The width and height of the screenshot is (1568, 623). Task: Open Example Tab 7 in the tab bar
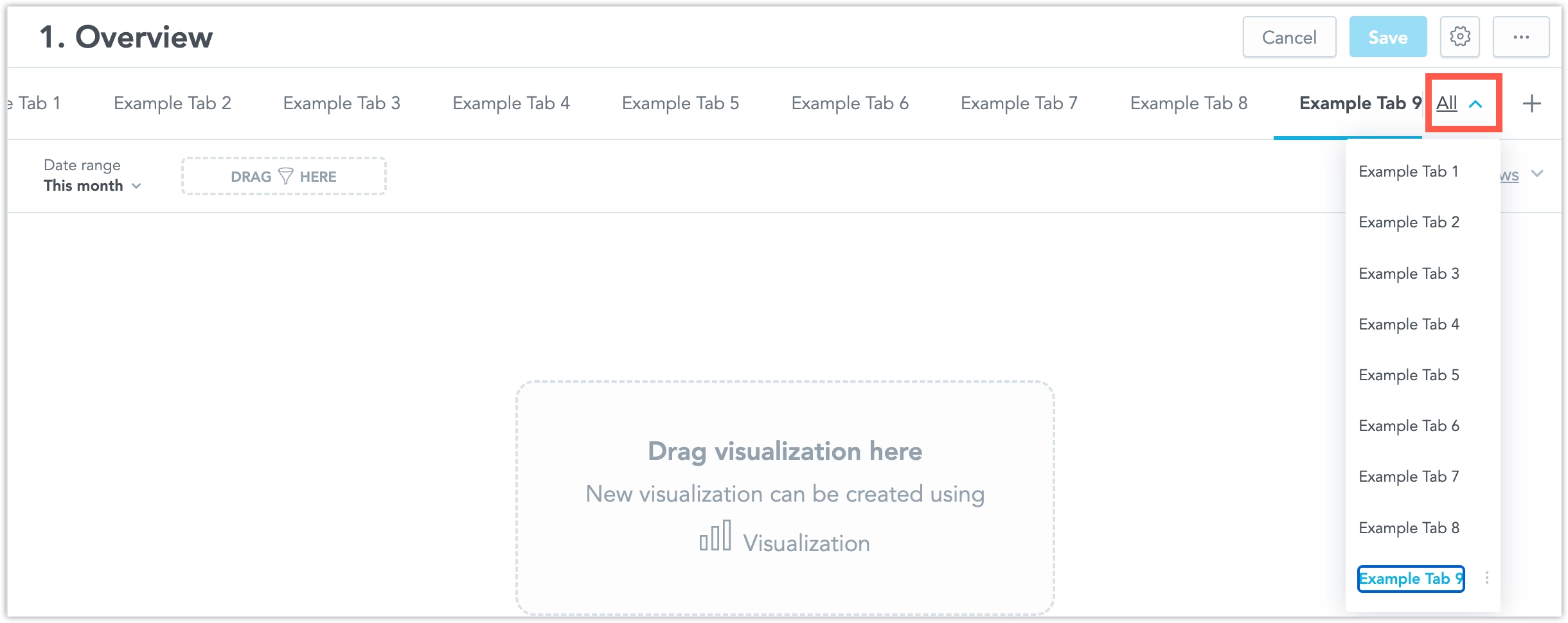pyautogui.click(x=1019, y=103)
